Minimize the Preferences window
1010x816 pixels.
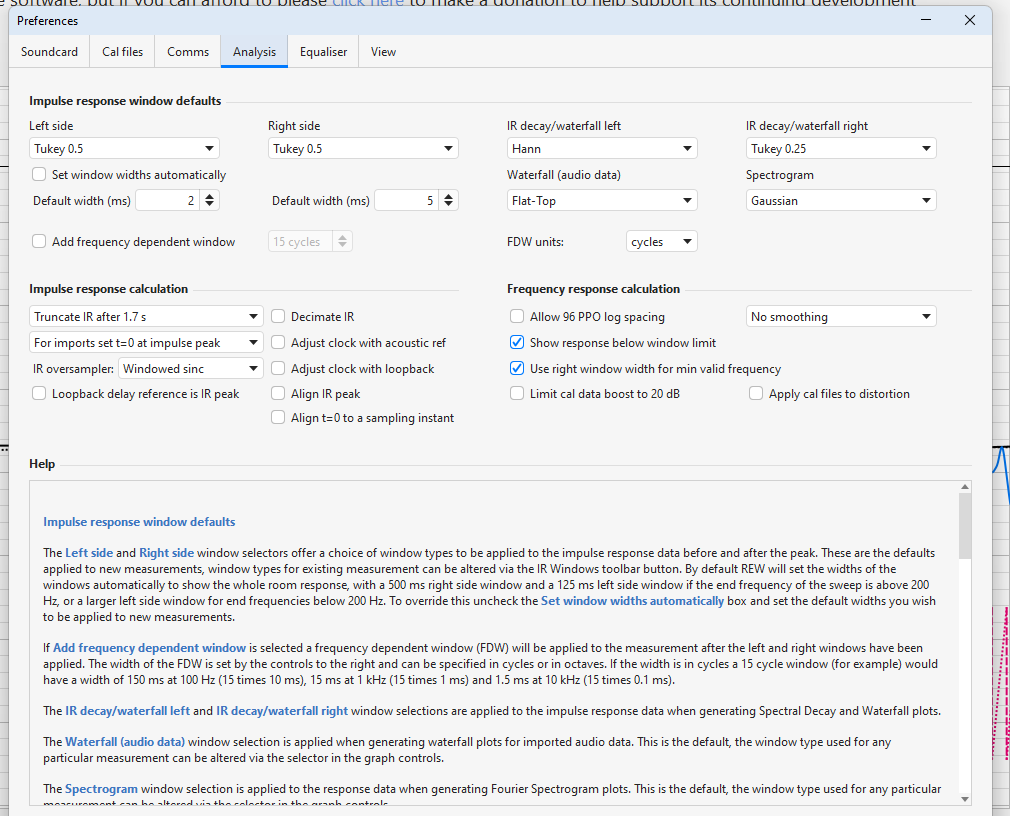tap(926, 20)
